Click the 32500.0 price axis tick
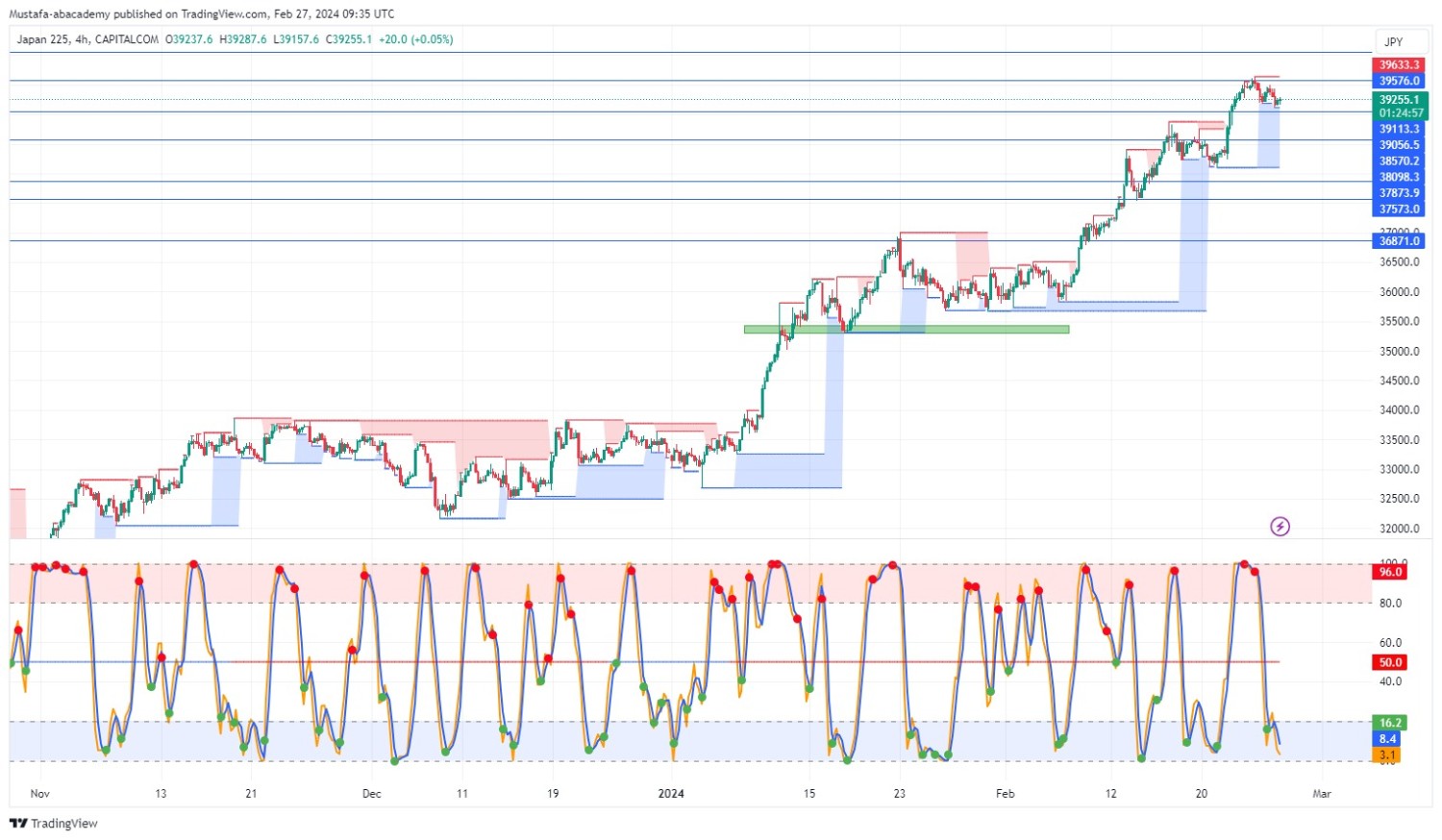Screen dimensions: 1442x840 pos(1399,499)
